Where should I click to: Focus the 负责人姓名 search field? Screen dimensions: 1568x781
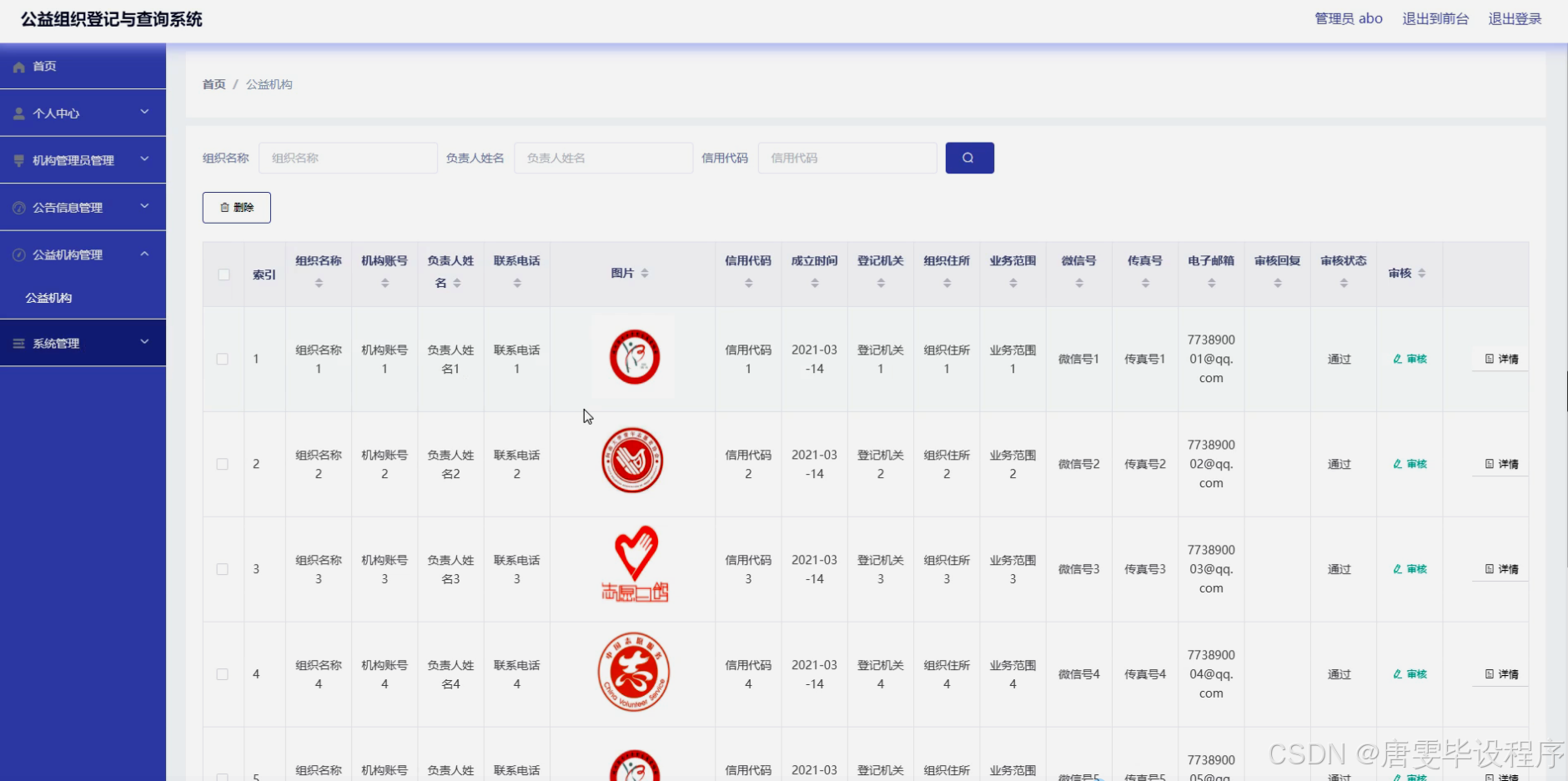(604, 158)
